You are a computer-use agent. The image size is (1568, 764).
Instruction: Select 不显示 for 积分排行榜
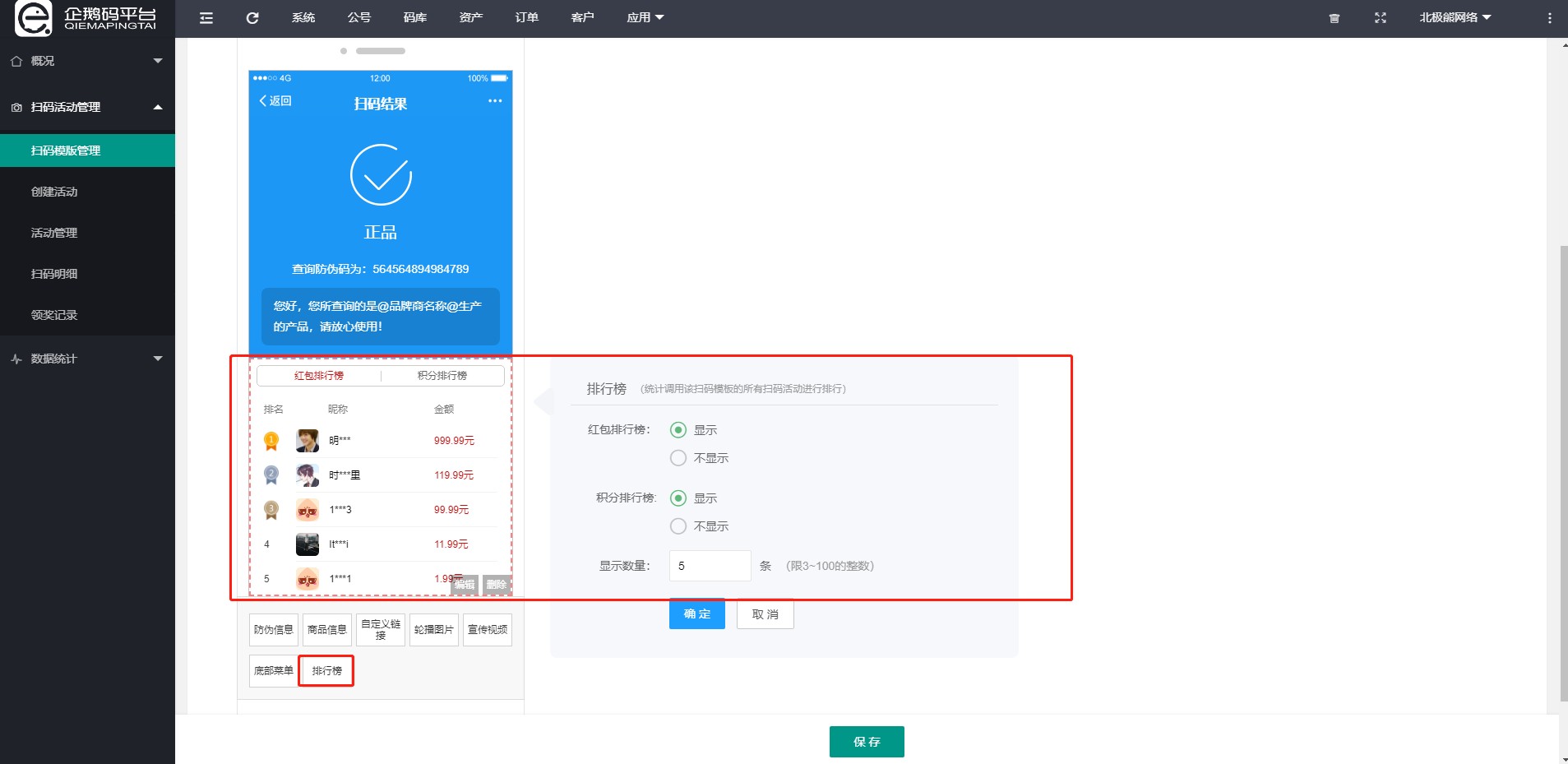point(678,526)
